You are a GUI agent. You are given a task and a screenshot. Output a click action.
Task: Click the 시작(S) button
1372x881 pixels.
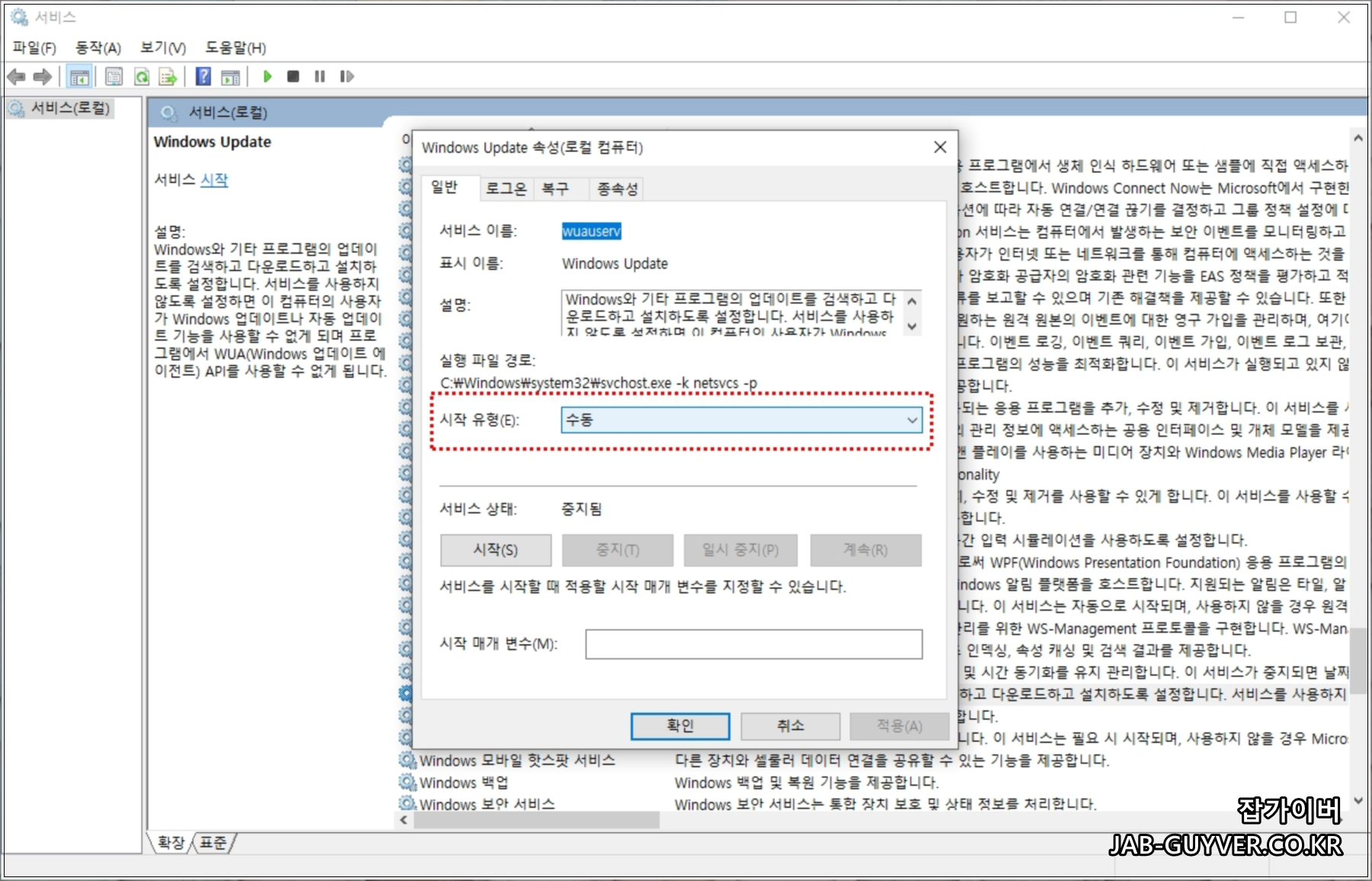(x=495, y=549)
